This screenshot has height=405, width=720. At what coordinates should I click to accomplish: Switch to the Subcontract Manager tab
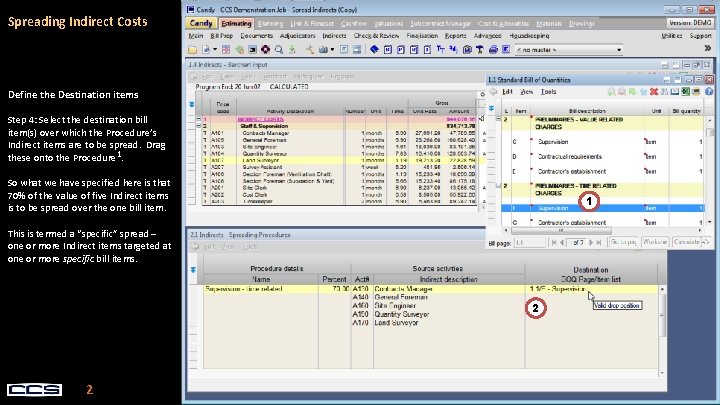pyautogui.click(x=440, y=23)
